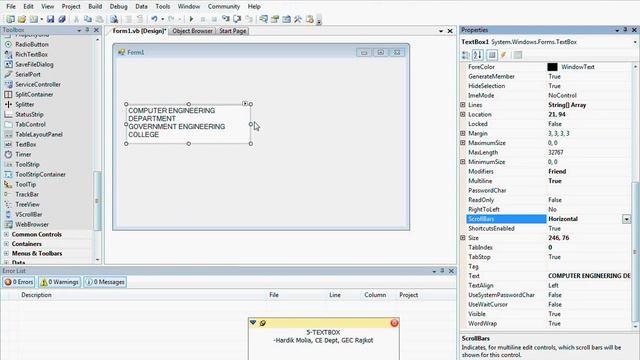Click the Events lightning icon in Properties
Image resolution: width=640 pixels, height=360 pixels.
pyautogui.click(x=504, y=55)
